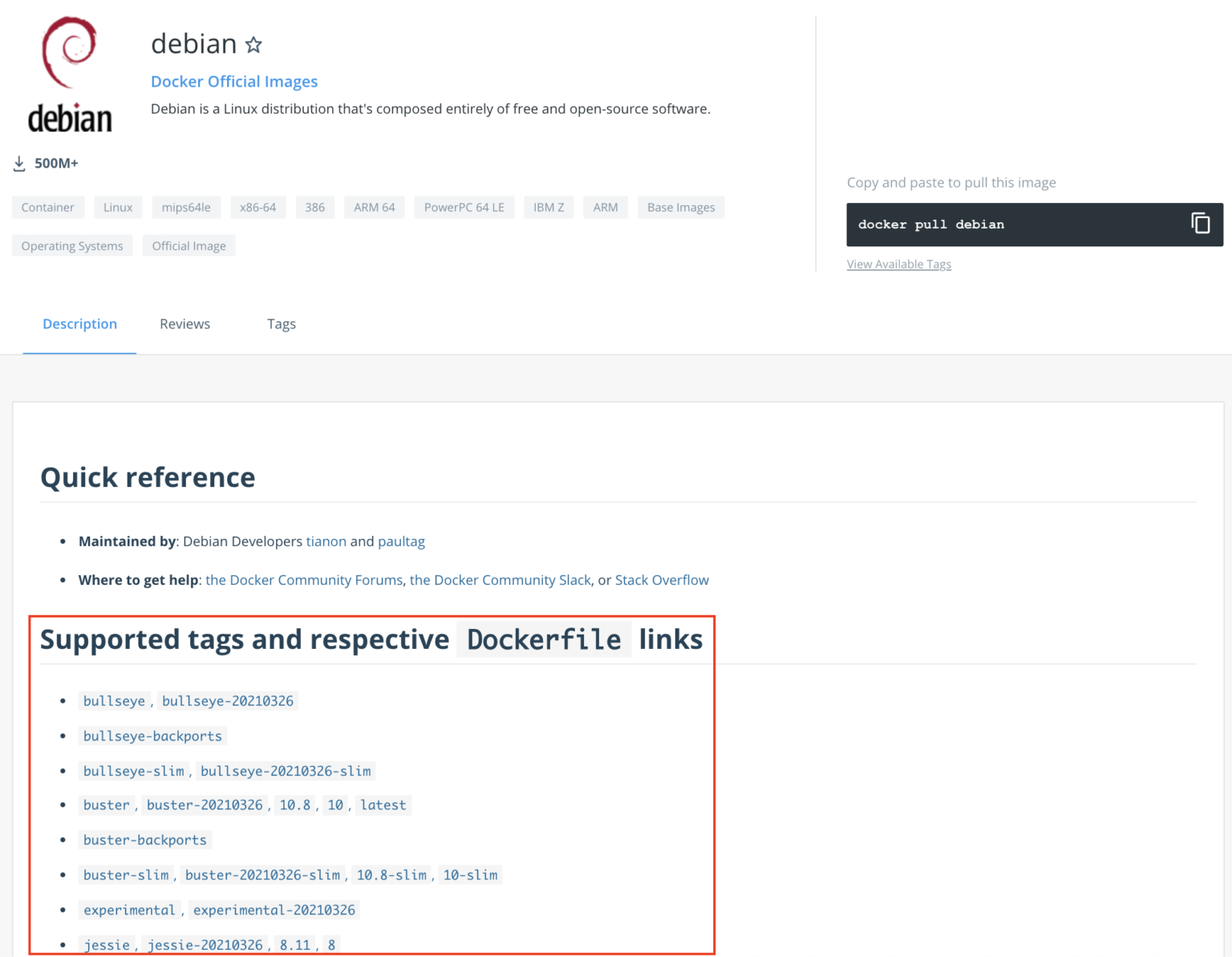The height and width of the screenshot is (957, 1232).
Task: Copy the docker pull command
Action: 1200,224
